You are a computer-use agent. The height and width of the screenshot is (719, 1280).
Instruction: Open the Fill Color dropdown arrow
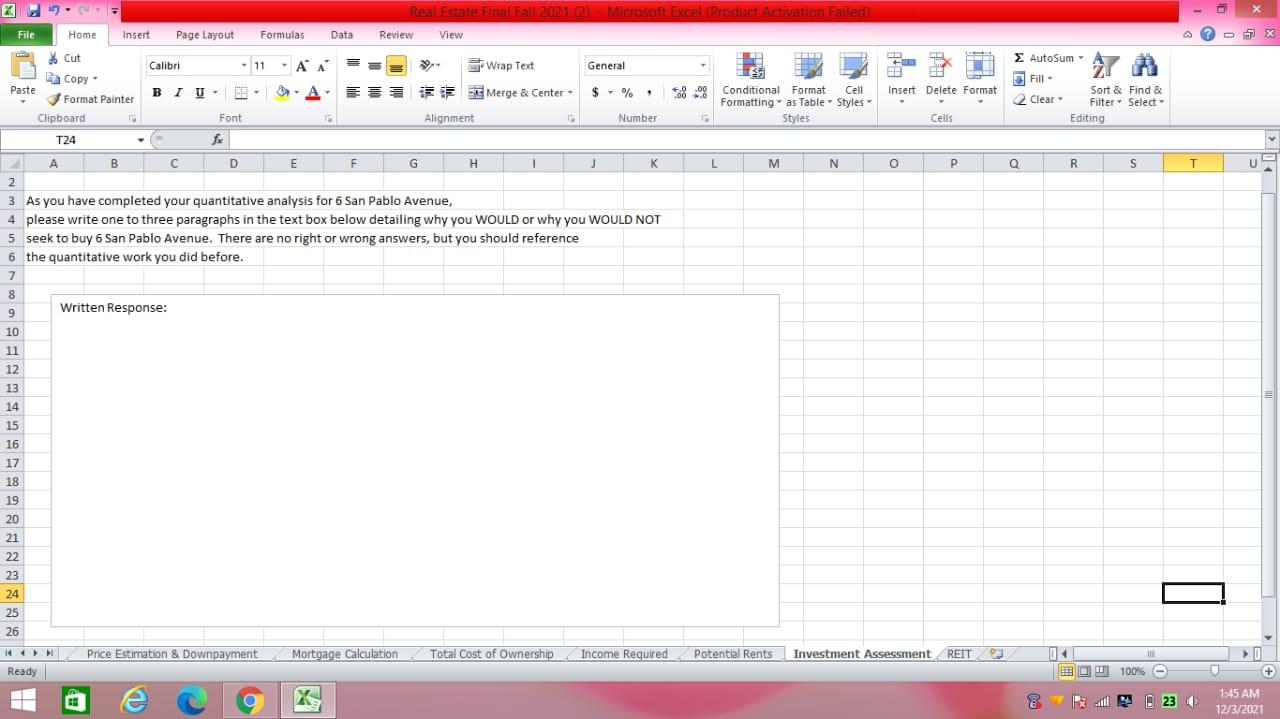pyautogui.click(x=295, y=92)
